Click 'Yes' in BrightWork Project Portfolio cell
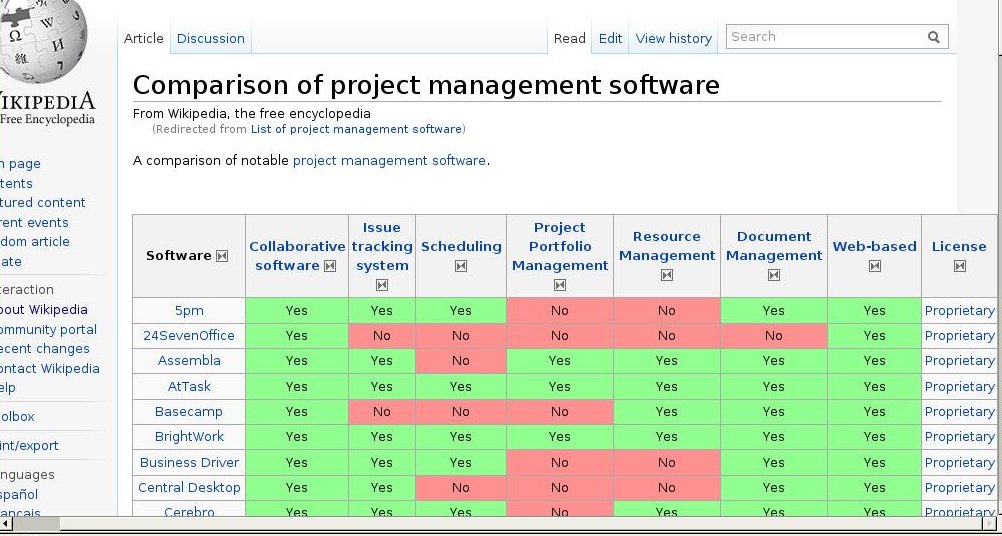 click(x=560, y=436)
